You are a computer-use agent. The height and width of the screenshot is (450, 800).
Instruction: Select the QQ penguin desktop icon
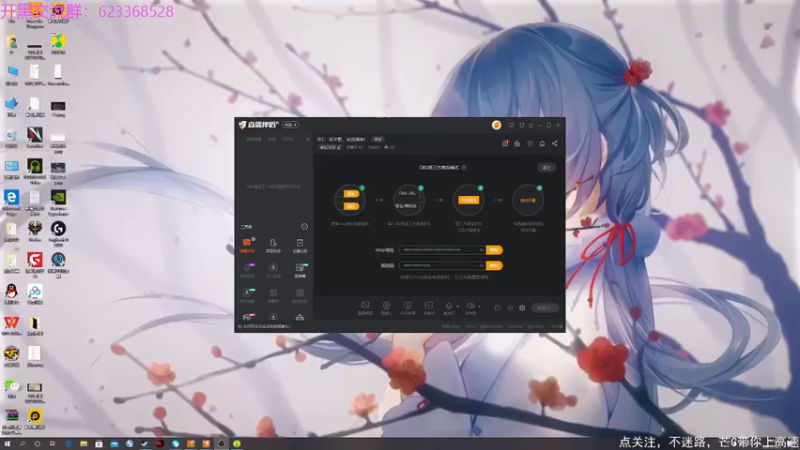(x=12, y=294)
